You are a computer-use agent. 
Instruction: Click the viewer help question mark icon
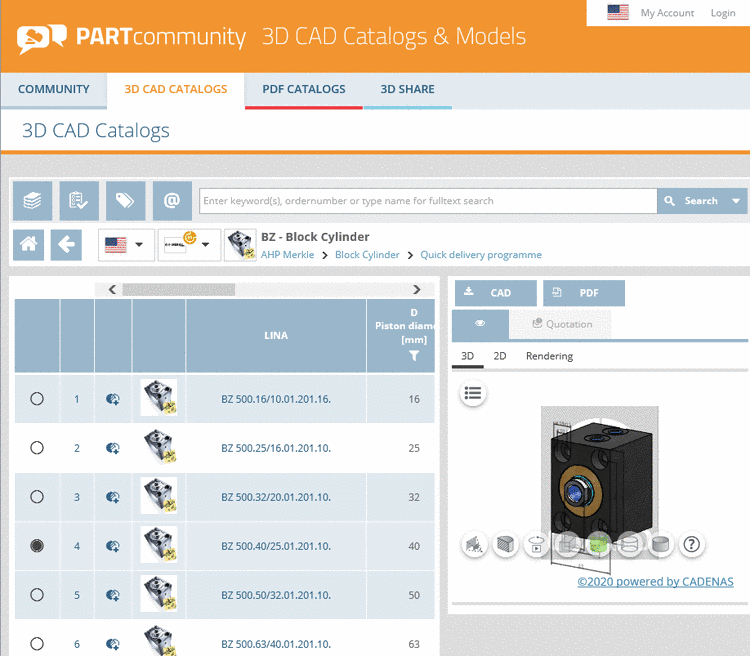(692, 544)
